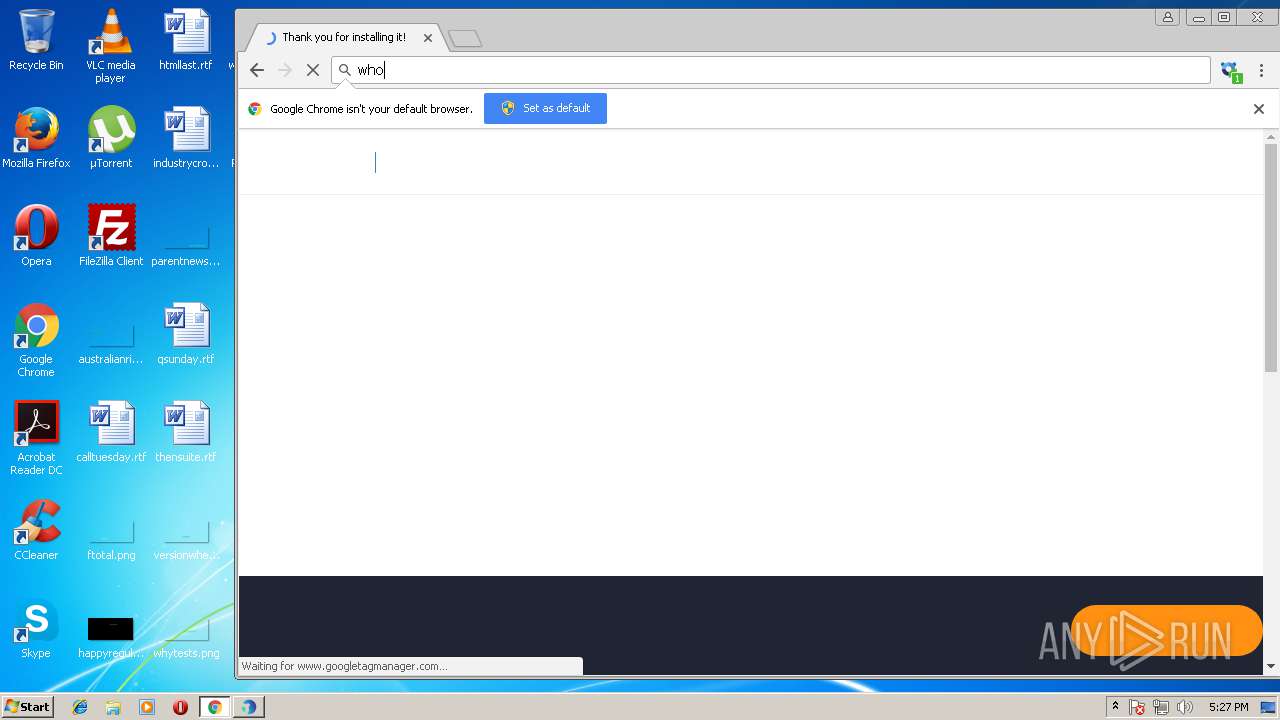Select the happyregul... black thumbnail file
Viewport: 1280px width, 720px height.
(x=110, y=635)
